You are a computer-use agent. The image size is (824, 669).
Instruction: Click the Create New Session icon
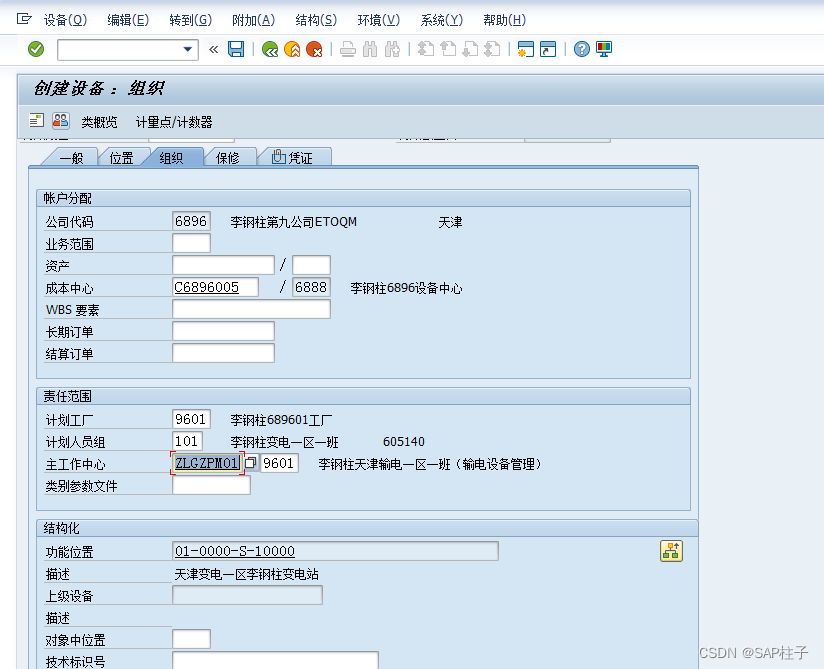point(526,49)
